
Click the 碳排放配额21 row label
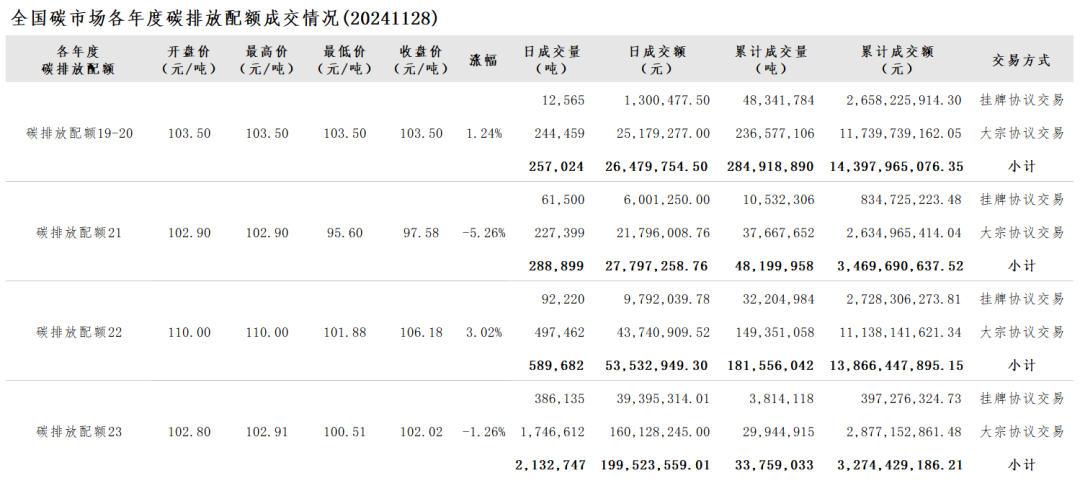(79, 233)
